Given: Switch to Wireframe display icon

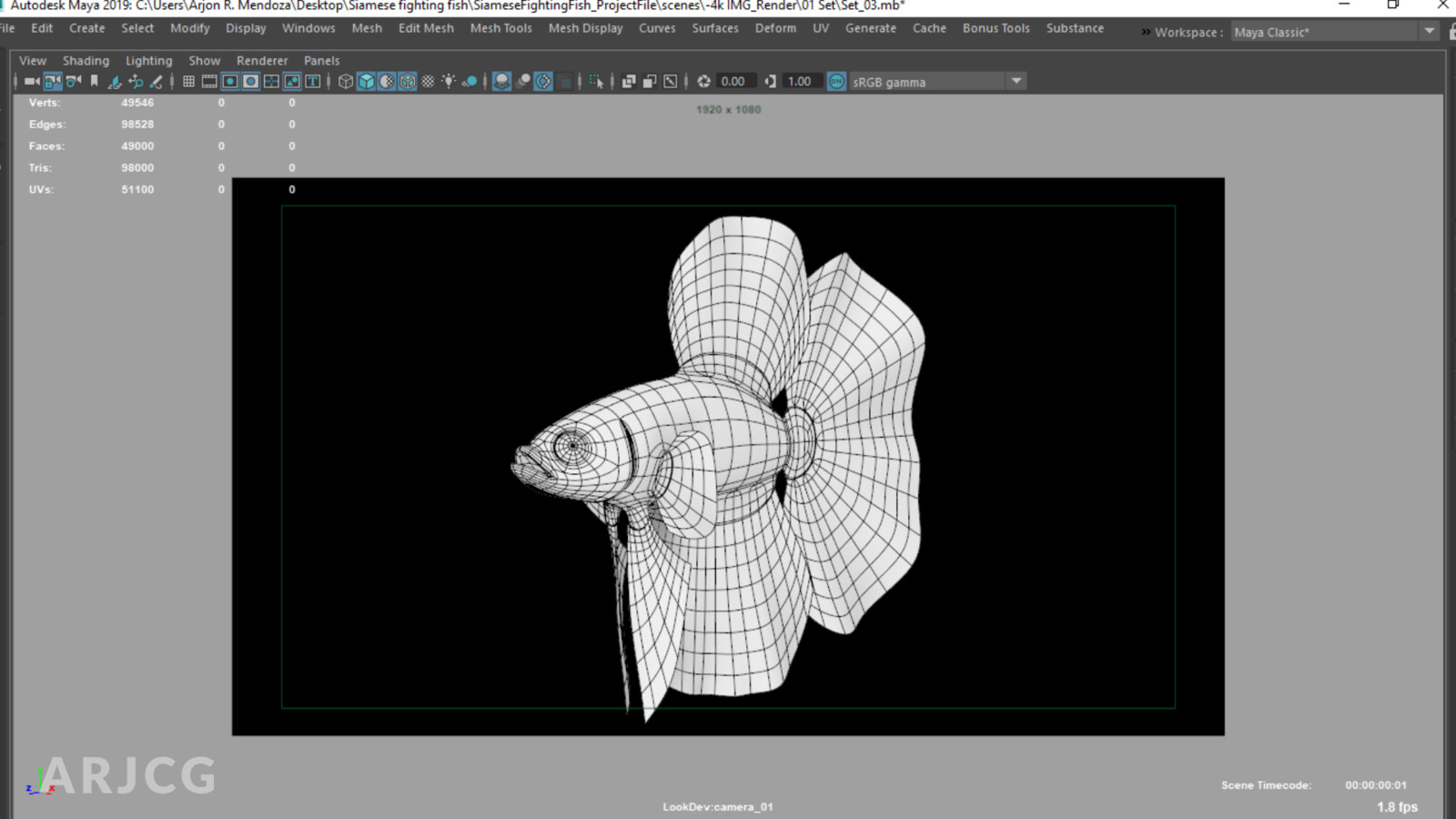Looking at the screenshot, I should (346, 81).
